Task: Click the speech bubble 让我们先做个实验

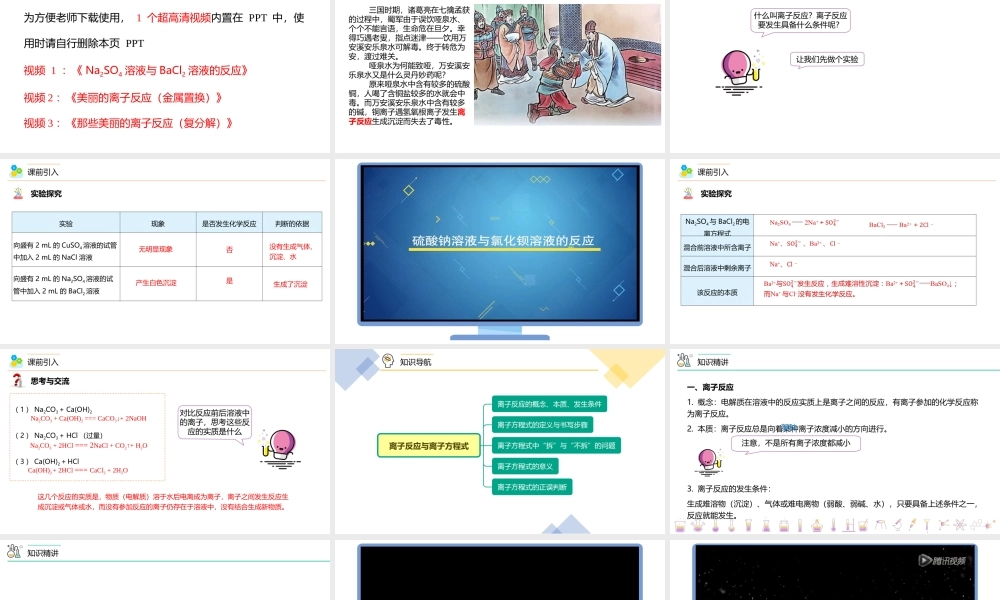Action: click(x=827, y=59)
